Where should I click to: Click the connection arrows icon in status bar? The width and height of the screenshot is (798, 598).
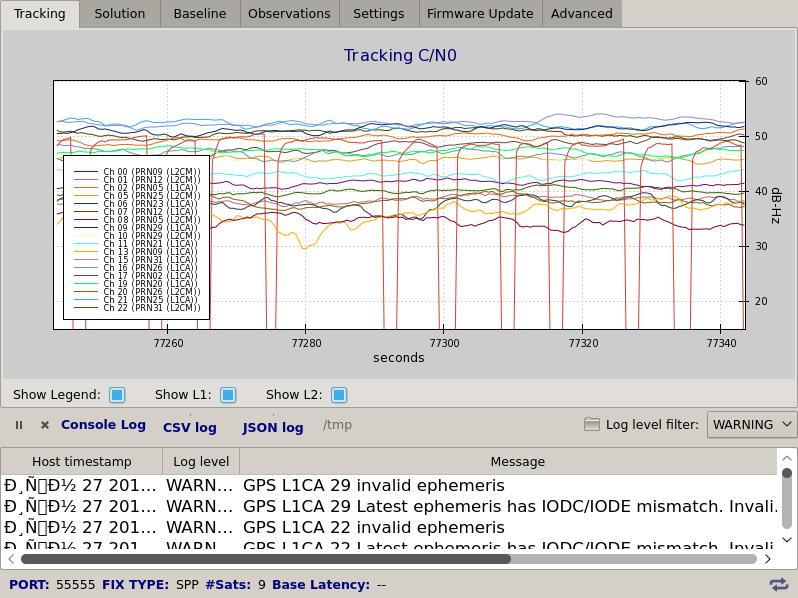(778, 584)
